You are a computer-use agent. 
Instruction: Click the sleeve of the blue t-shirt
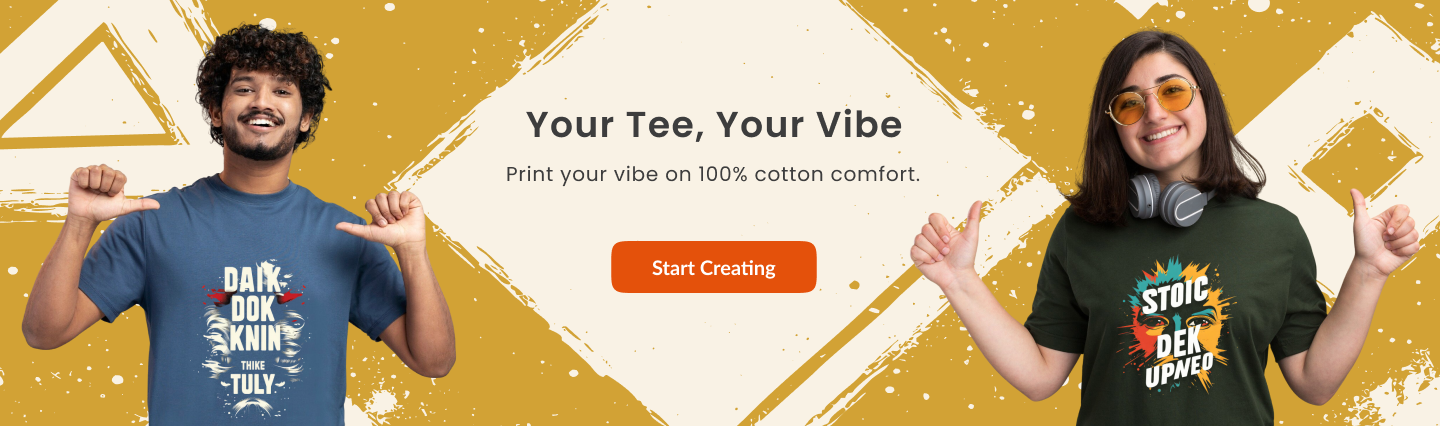click(x=112, y=272)
